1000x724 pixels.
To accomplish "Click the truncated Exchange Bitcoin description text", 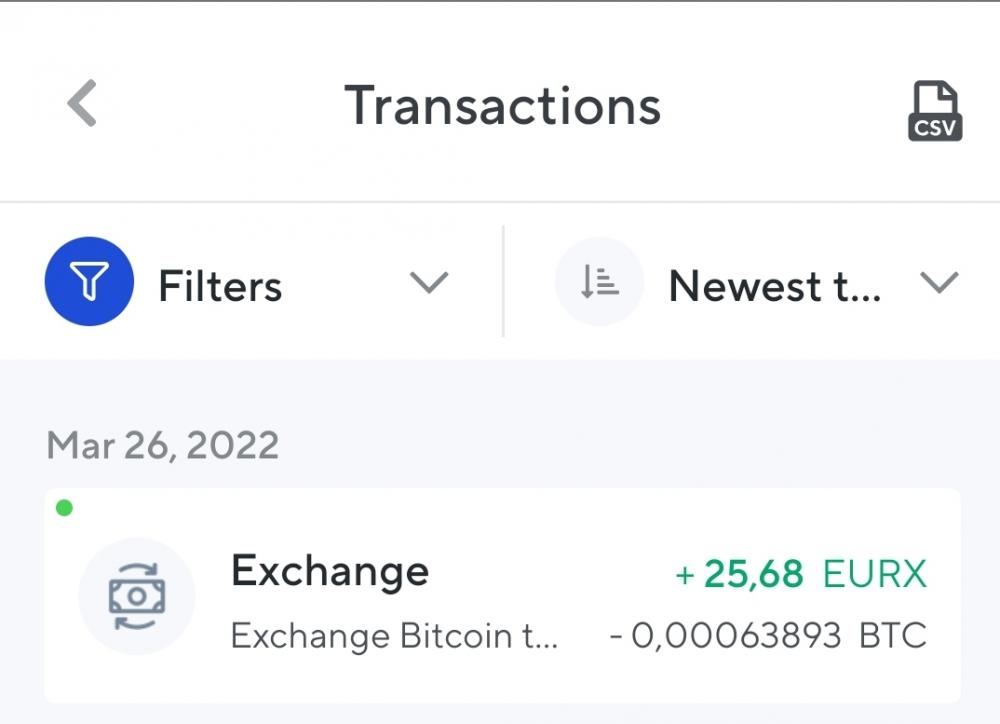I will click(395, 635).
